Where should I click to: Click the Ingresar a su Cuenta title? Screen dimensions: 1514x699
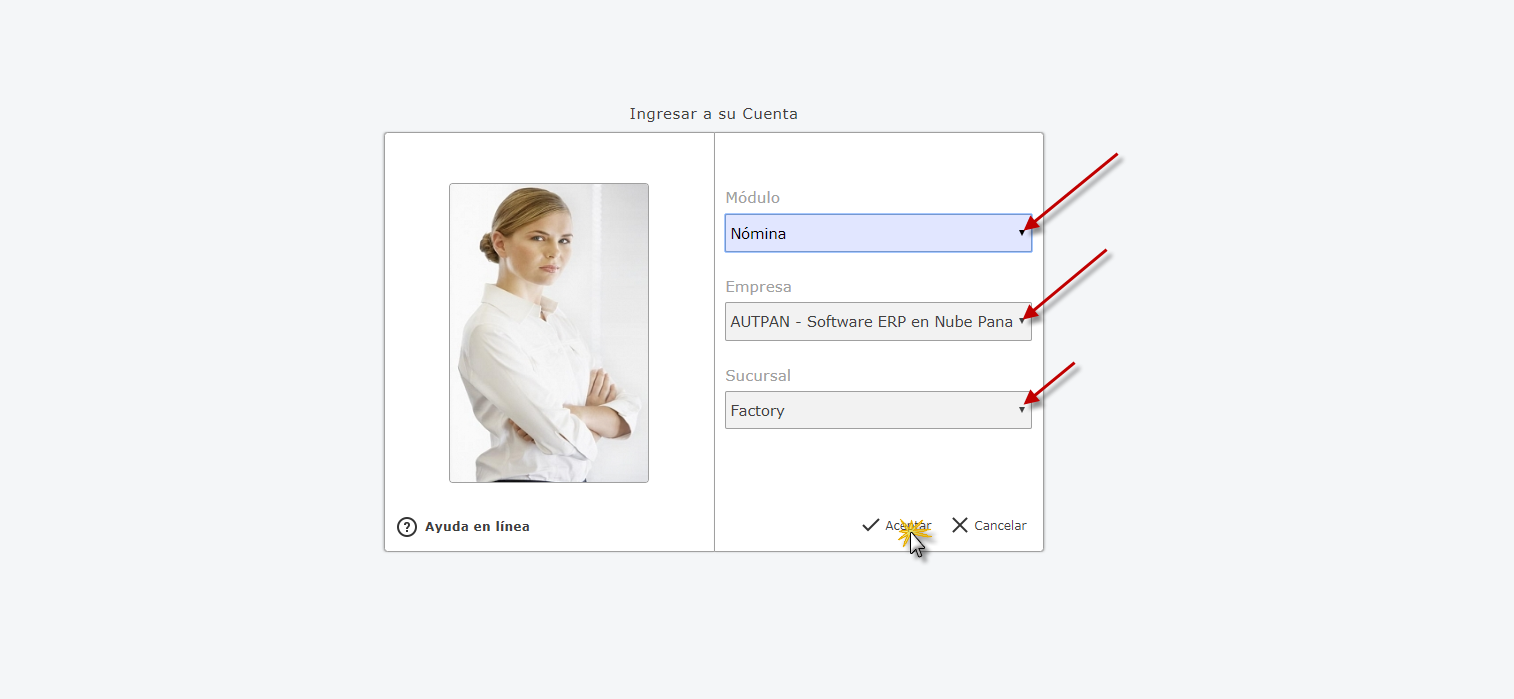click(x=713, y=114)
